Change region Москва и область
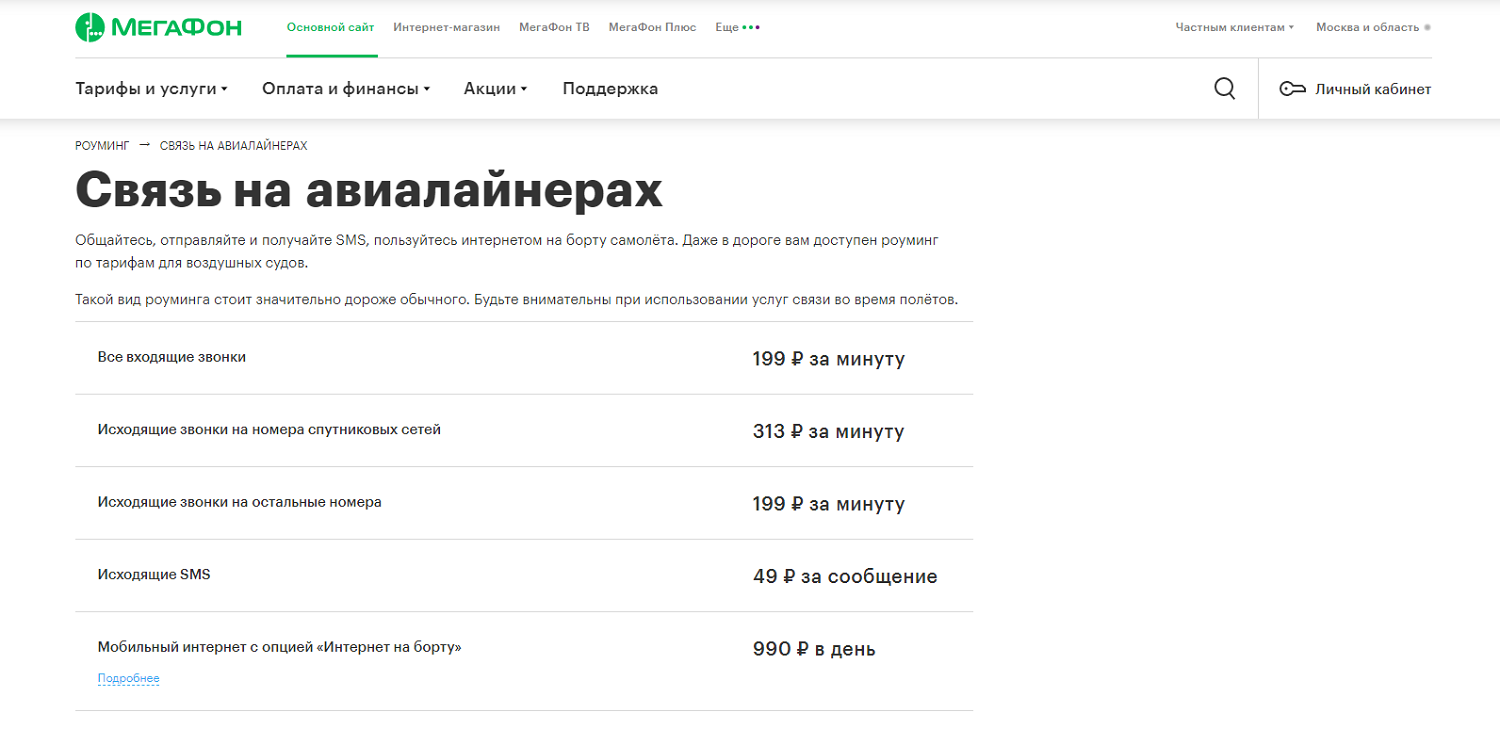 point(1373,27)
